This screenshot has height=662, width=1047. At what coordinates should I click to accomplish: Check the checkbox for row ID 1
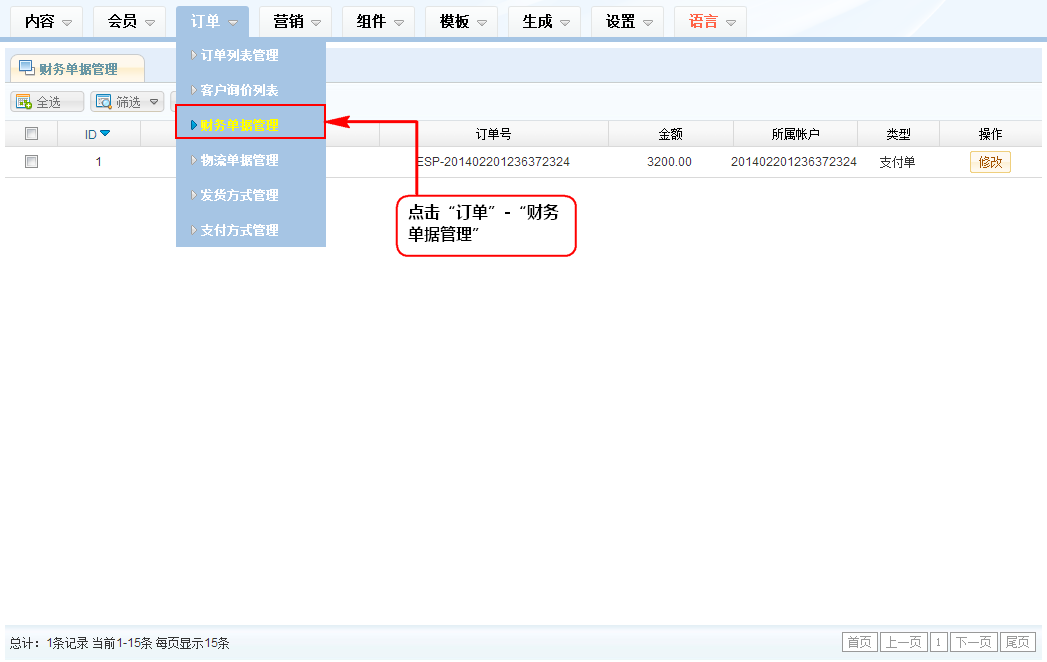31,161
